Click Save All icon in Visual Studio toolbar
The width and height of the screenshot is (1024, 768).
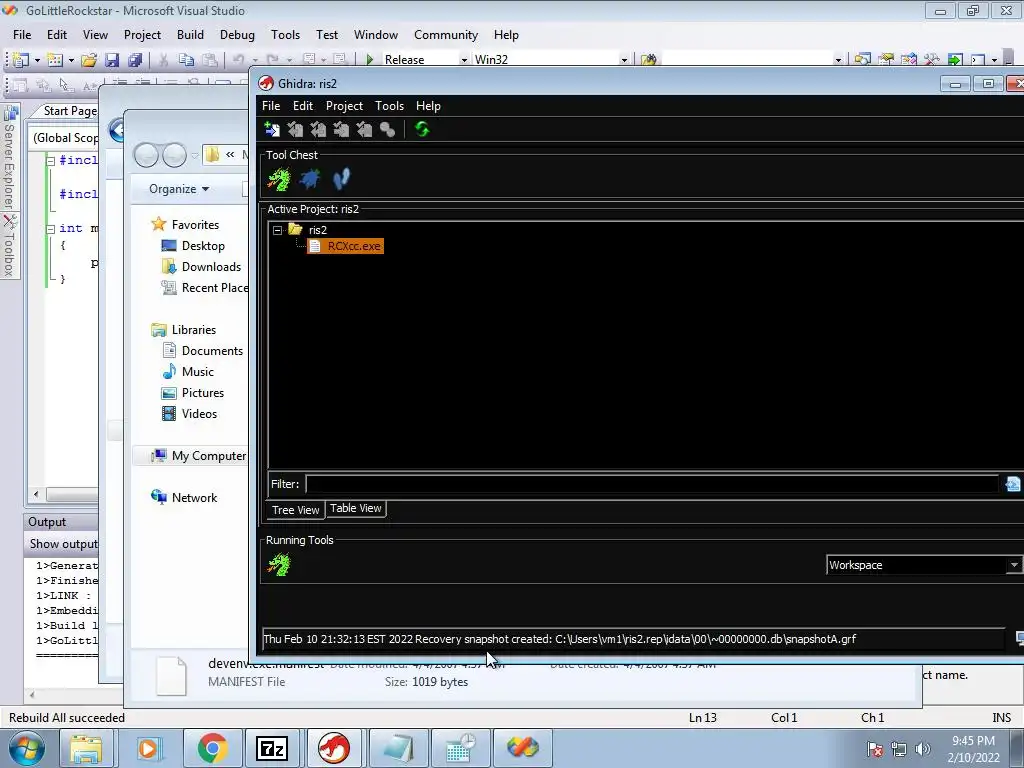click(135, 59)
